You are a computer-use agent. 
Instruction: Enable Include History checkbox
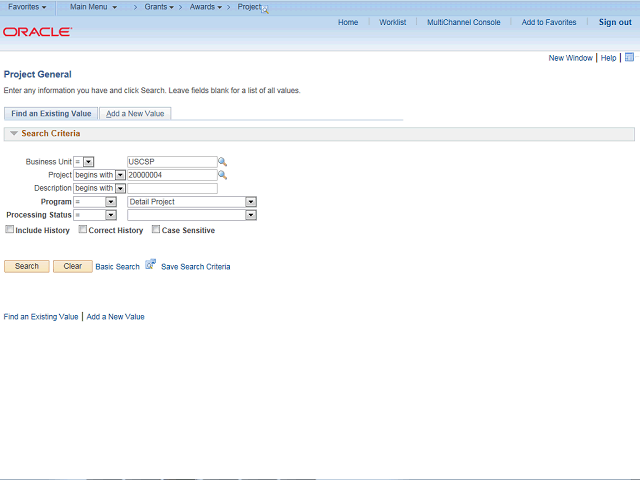(9, 229)
